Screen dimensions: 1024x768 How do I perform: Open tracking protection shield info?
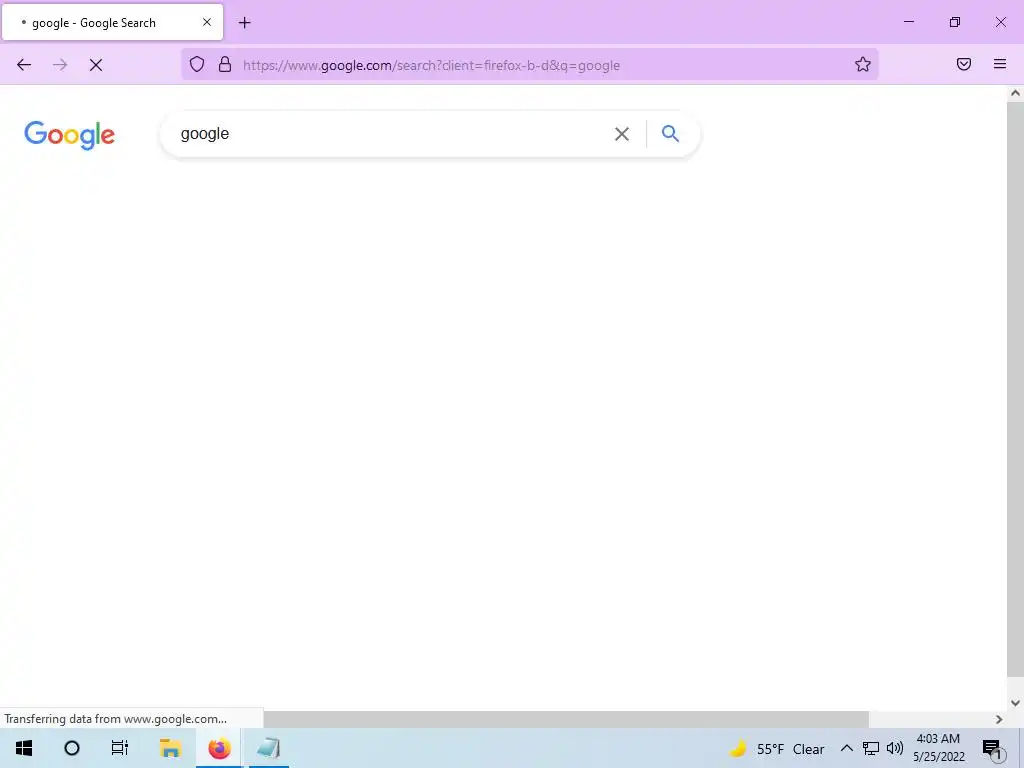[197, 64]
